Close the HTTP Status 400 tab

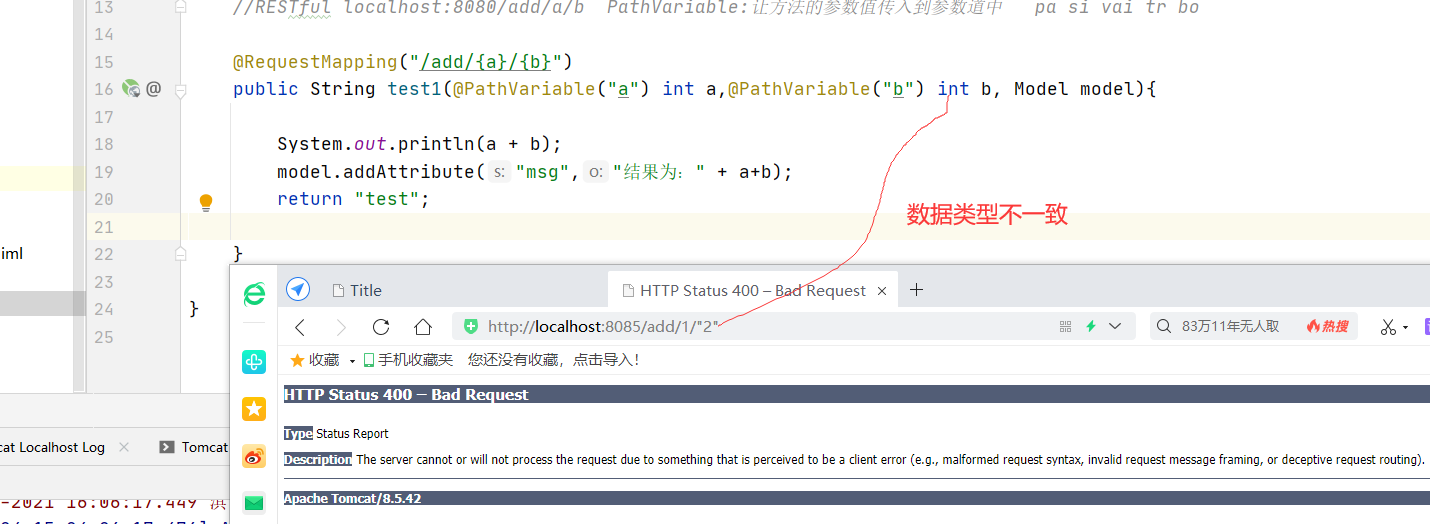(882, 291)
